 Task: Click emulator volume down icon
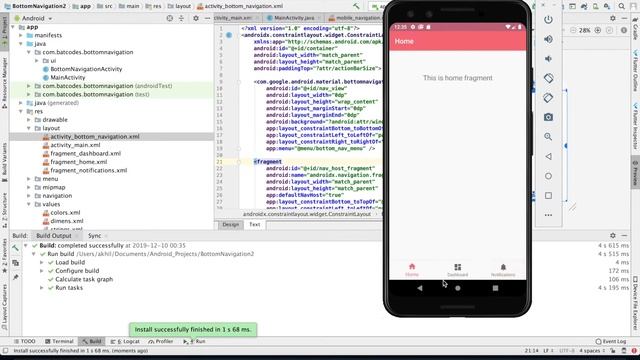(x=548, y=59)
